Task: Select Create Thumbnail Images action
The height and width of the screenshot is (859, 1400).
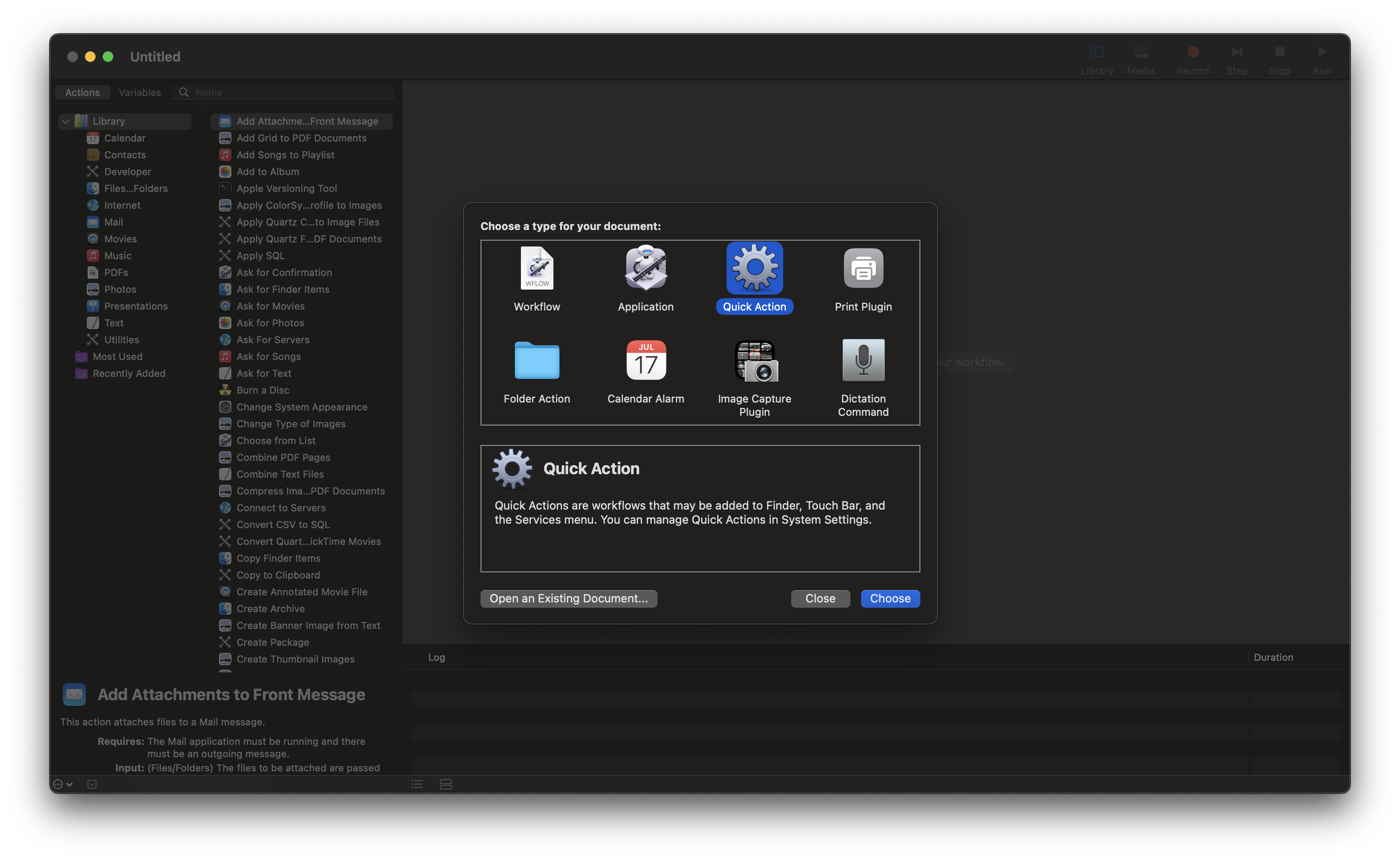Action: [x=295, y=659]
